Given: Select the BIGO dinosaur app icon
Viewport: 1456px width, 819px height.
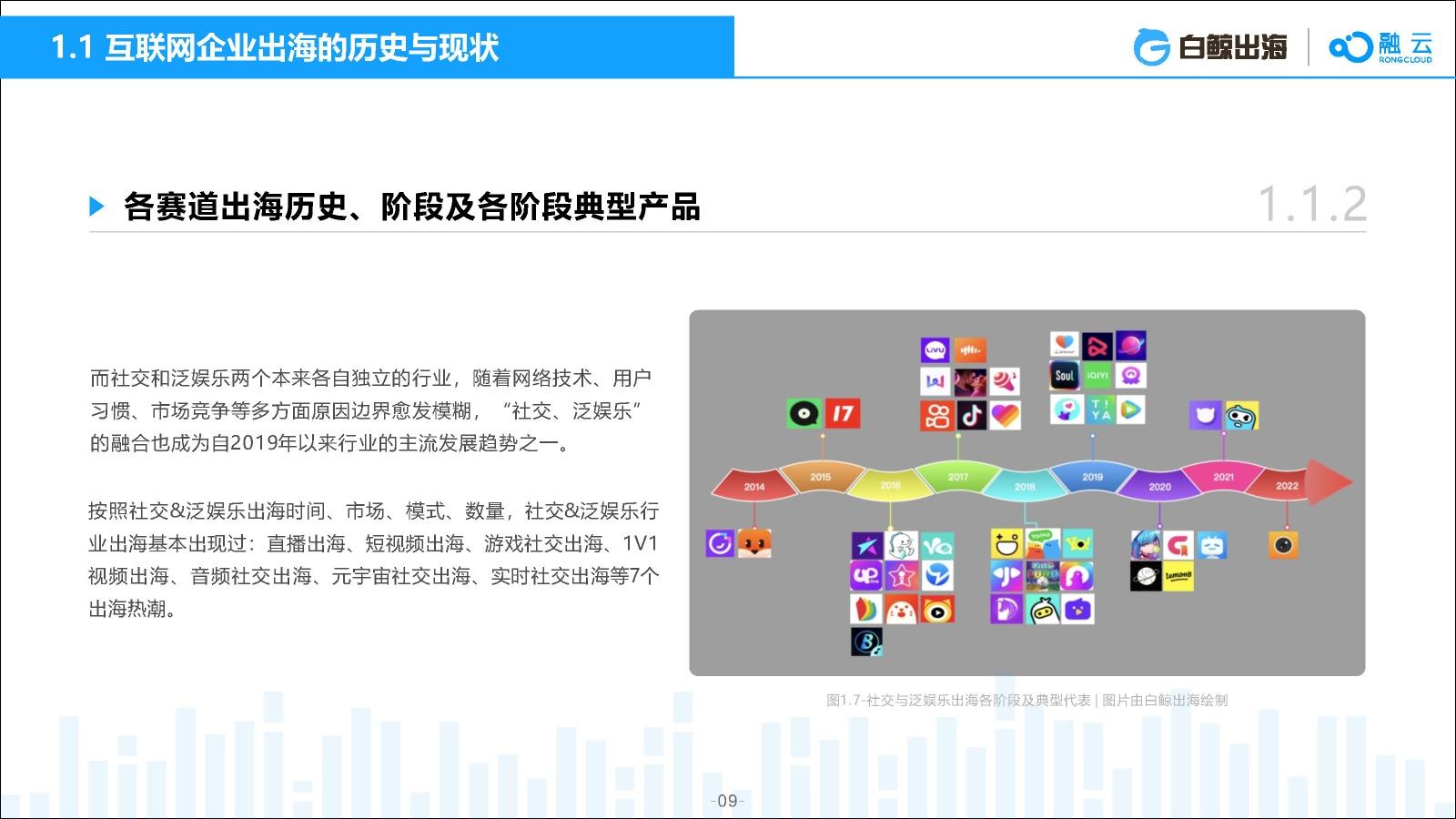Looking at the screenshot, I should [902, 544].
